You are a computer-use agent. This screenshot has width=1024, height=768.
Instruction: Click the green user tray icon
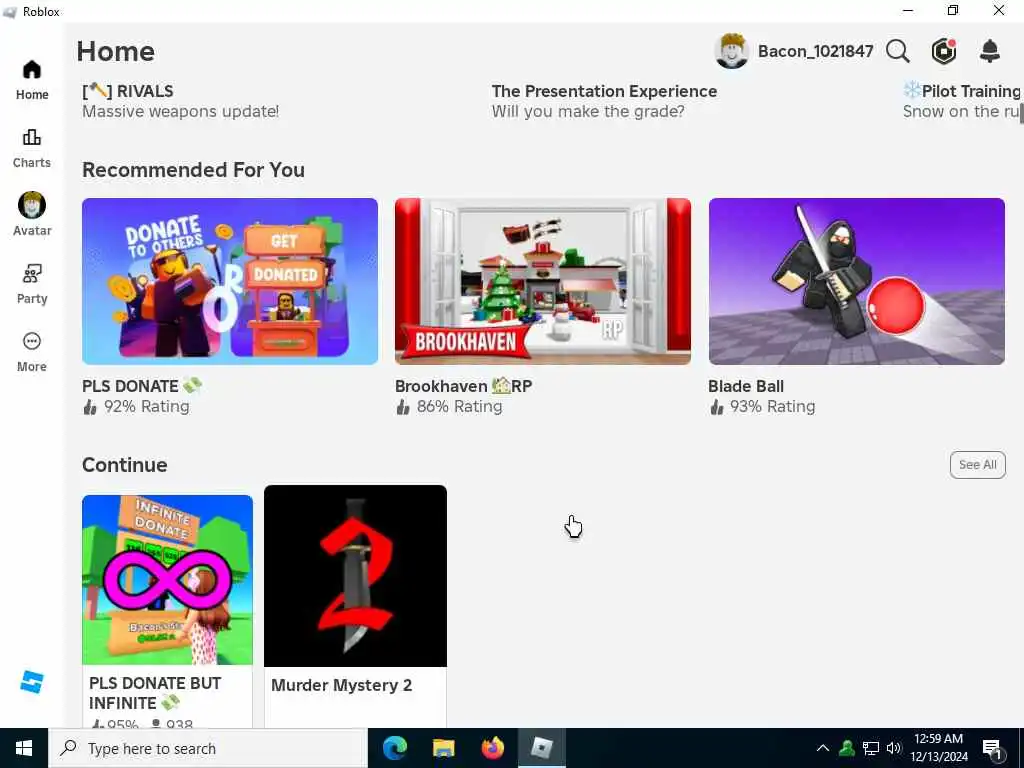[x=847, y=748]
